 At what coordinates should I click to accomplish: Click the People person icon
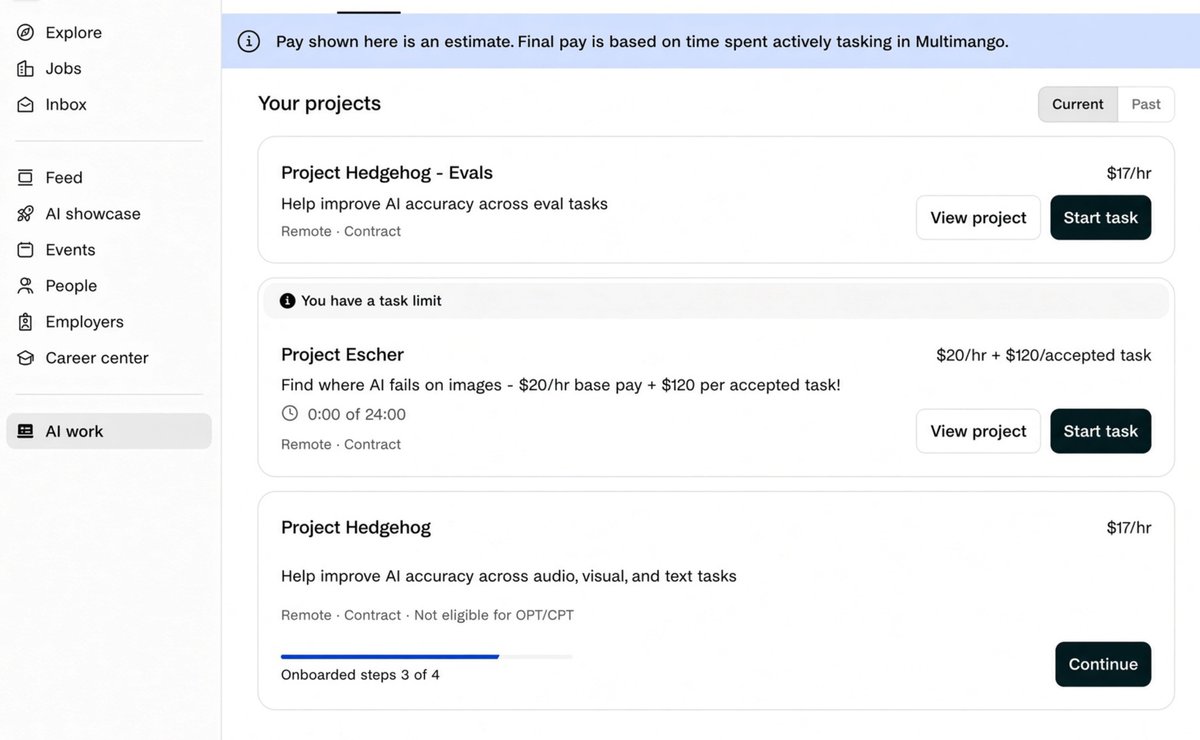tap(26, 286)
